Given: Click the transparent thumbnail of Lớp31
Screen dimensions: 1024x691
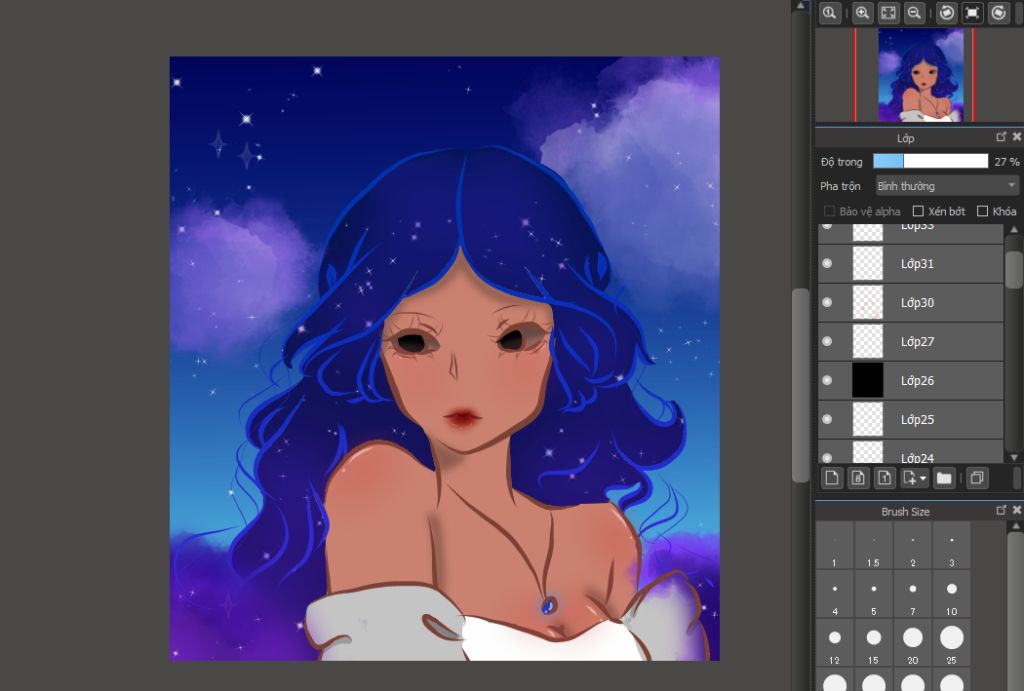Looking at the screenshot, I should [x=868, y=263].
